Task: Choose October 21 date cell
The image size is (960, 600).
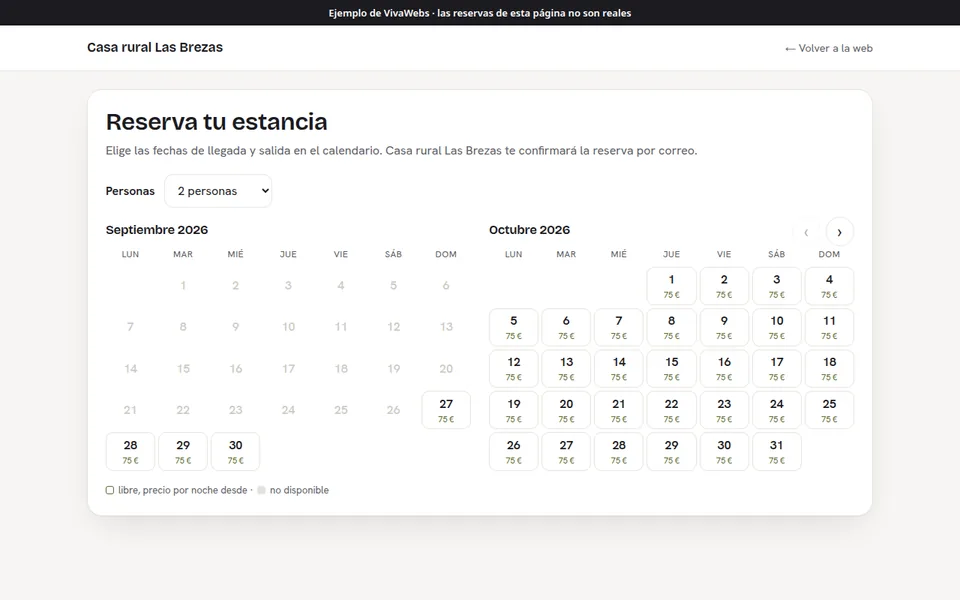Action: coord(619,410)
